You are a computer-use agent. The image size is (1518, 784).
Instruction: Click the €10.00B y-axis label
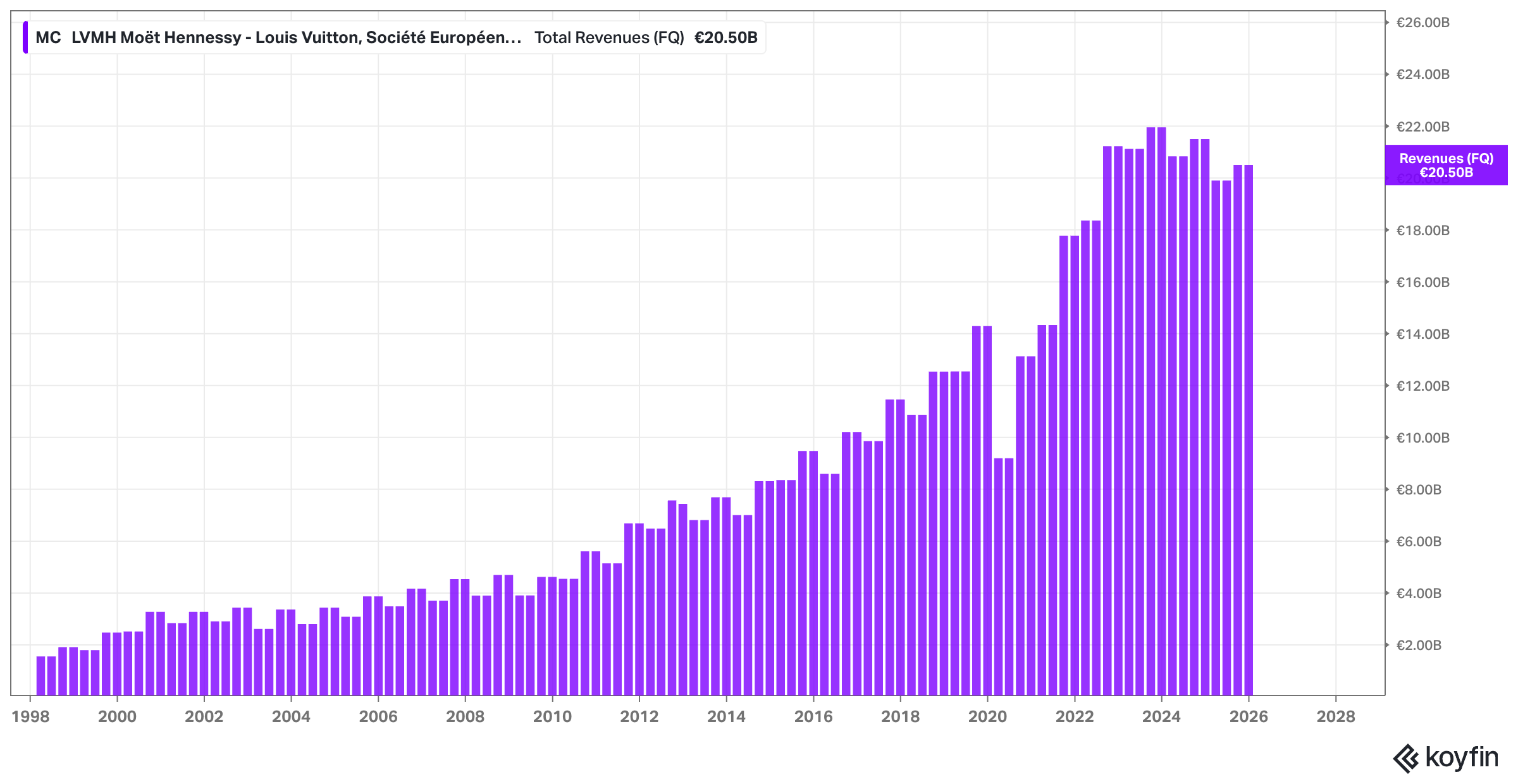click(x=1422, y=438)
